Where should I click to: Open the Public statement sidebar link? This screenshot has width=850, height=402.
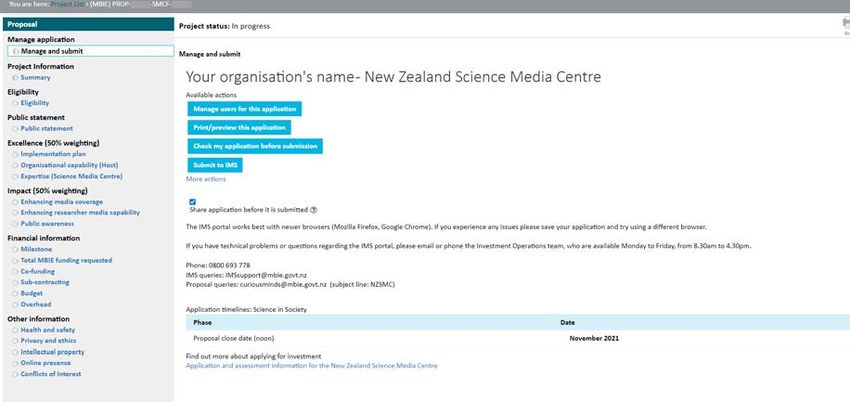pyautogui.click(x=47, y=128)
